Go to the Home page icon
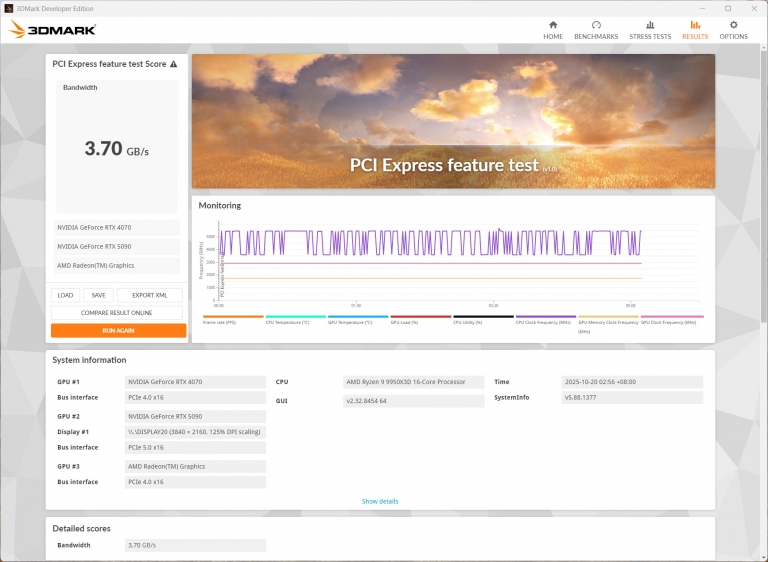 [x=552, y=25]
